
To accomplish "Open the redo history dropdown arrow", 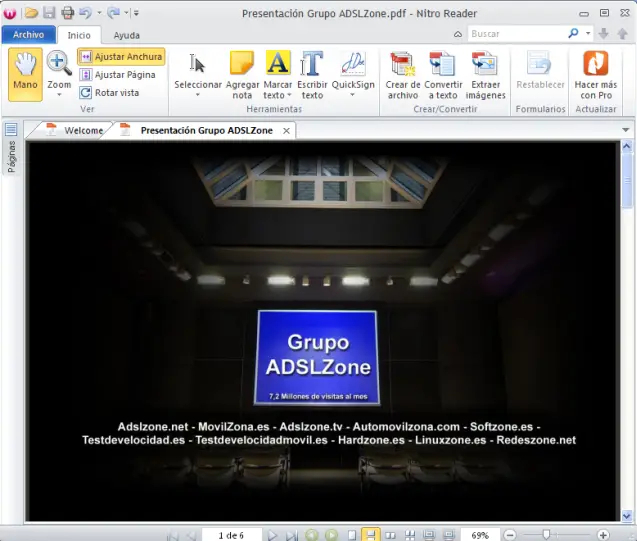I will click(126, 13).
